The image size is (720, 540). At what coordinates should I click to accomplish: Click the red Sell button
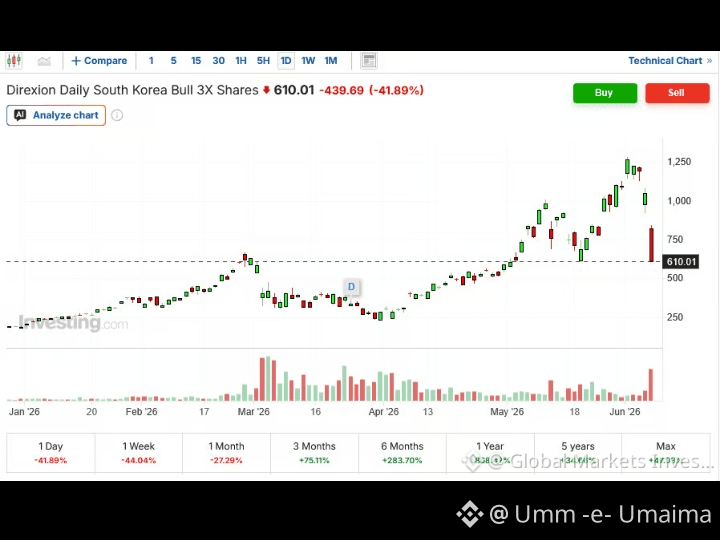click(x=677, y=93)
